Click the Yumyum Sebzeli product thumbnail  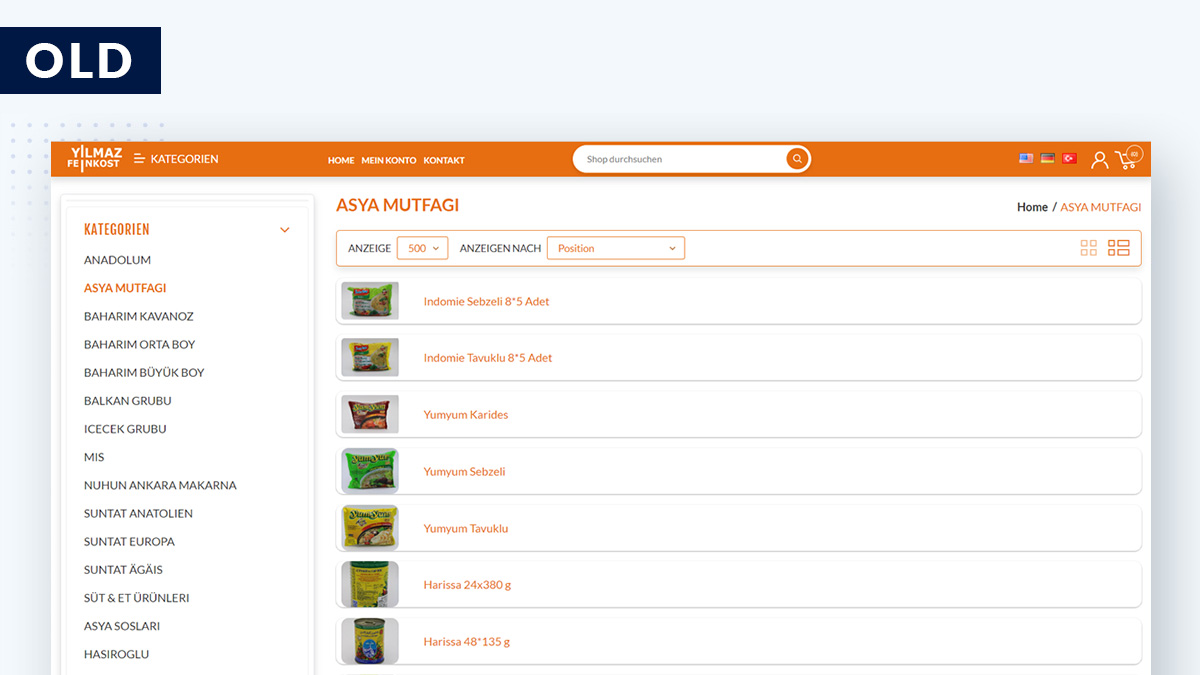click(370, 471)
